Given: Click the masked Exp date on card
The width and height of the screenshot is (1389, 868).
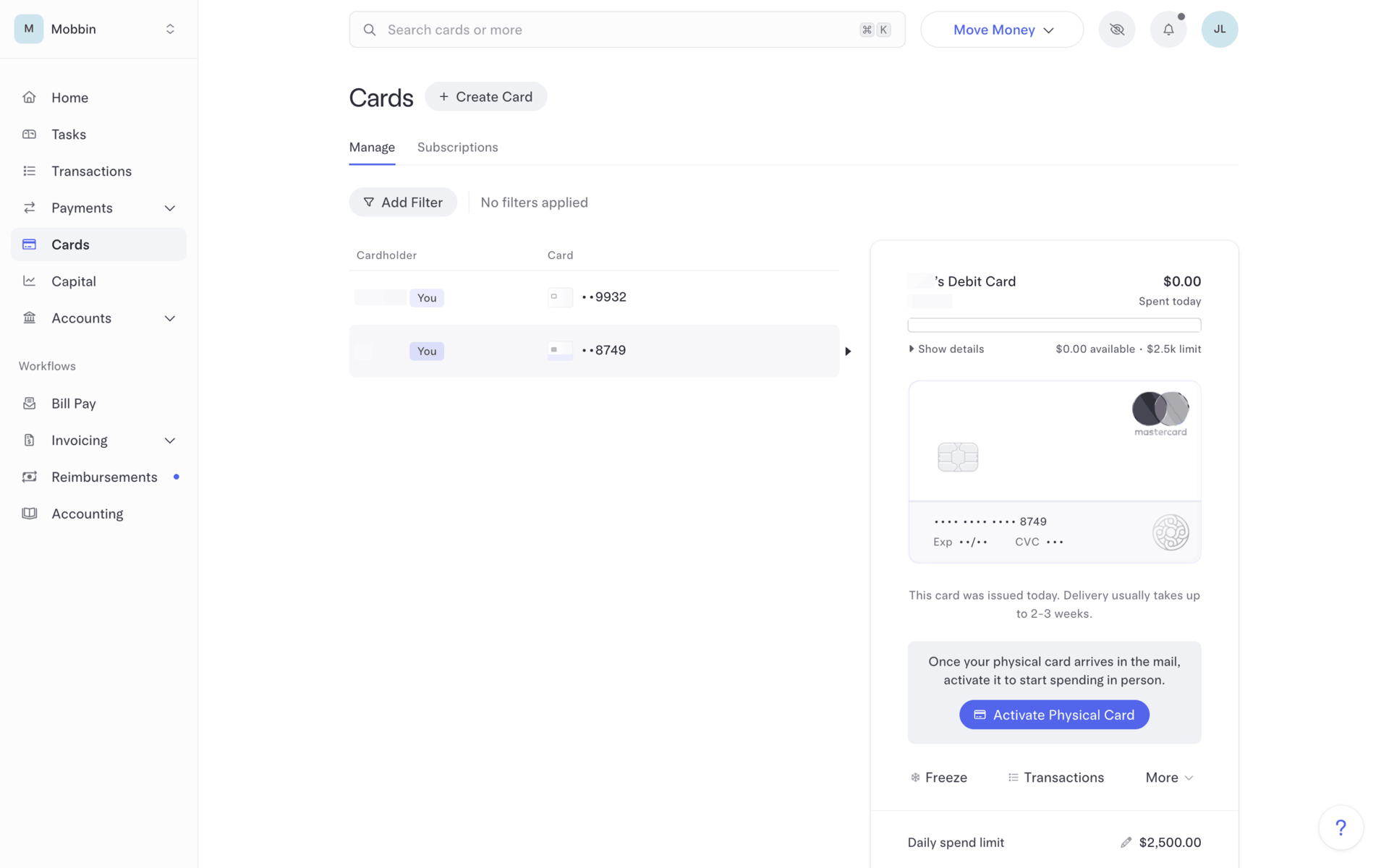Looking at the screenshot, I should (973, 542).
